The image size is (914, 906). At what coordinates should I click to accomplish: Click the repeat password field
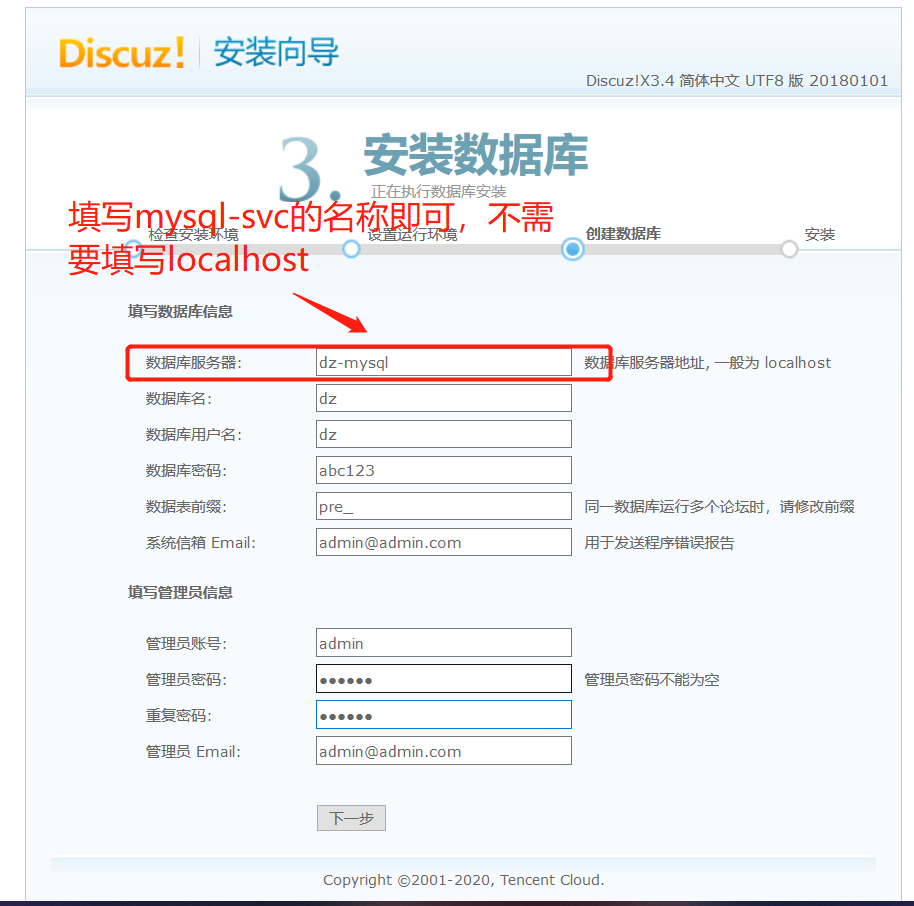click(x=444, y=715)
